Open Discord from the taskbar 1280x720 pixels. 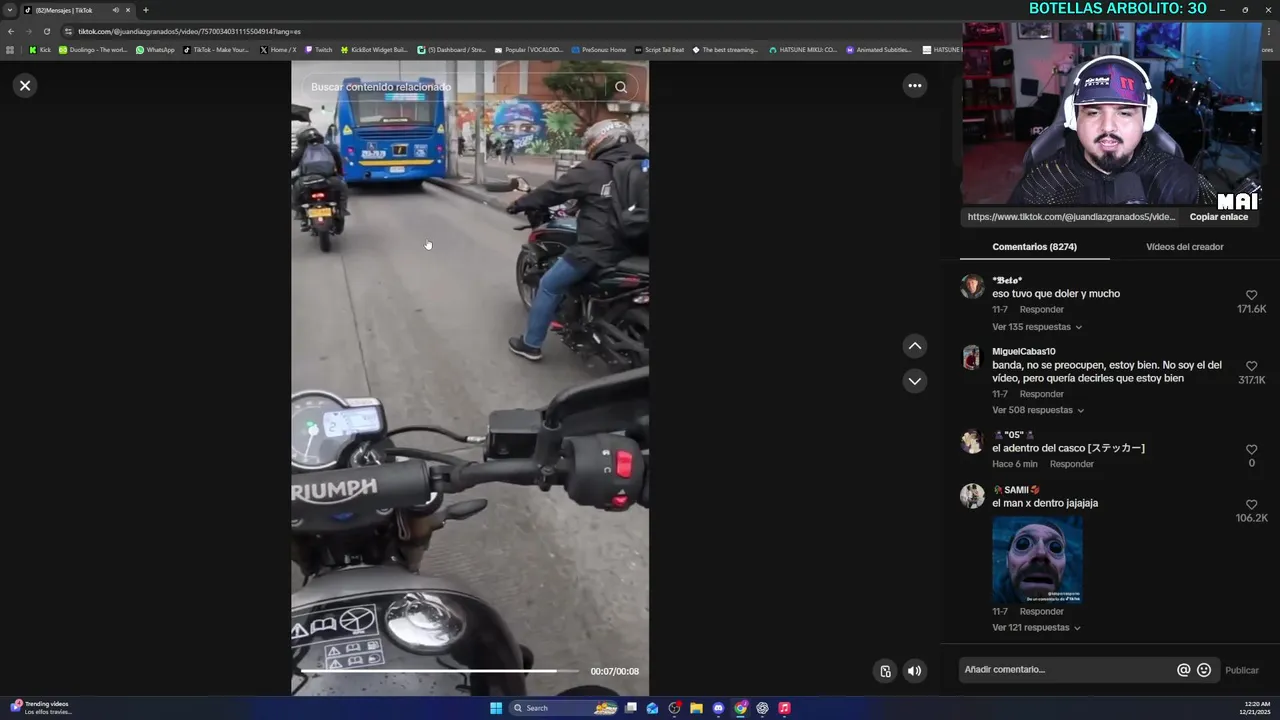[718, 708]
